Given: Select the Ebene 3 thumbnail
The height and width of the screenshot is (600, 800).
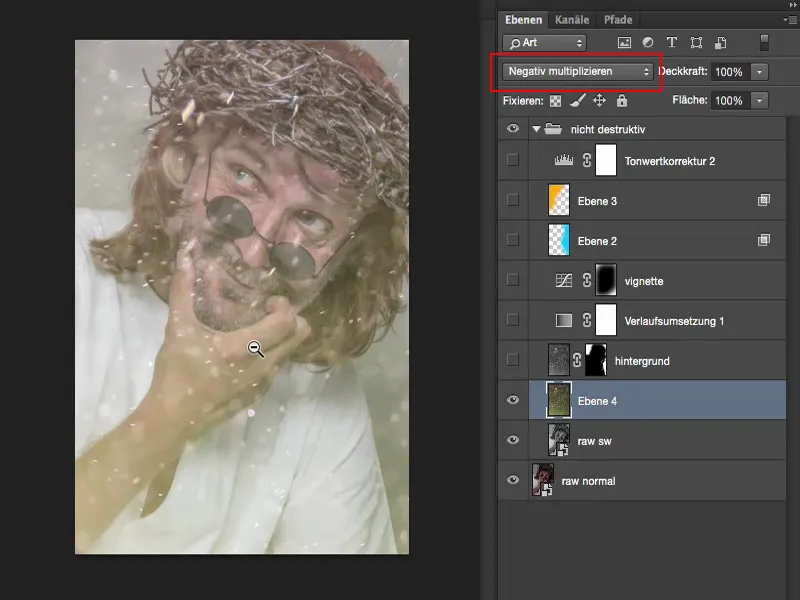Looking at the screenshot, I should [x=559, y=200].
